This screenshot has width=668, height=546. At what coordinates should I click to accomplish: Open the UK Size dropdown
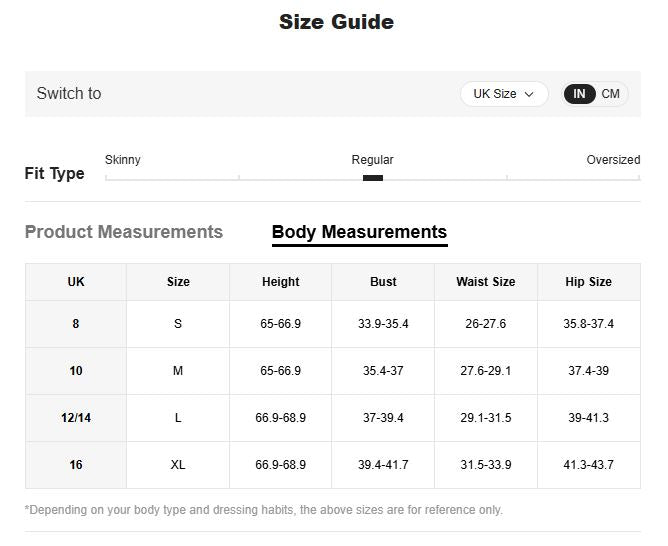[x=504, y=94]
